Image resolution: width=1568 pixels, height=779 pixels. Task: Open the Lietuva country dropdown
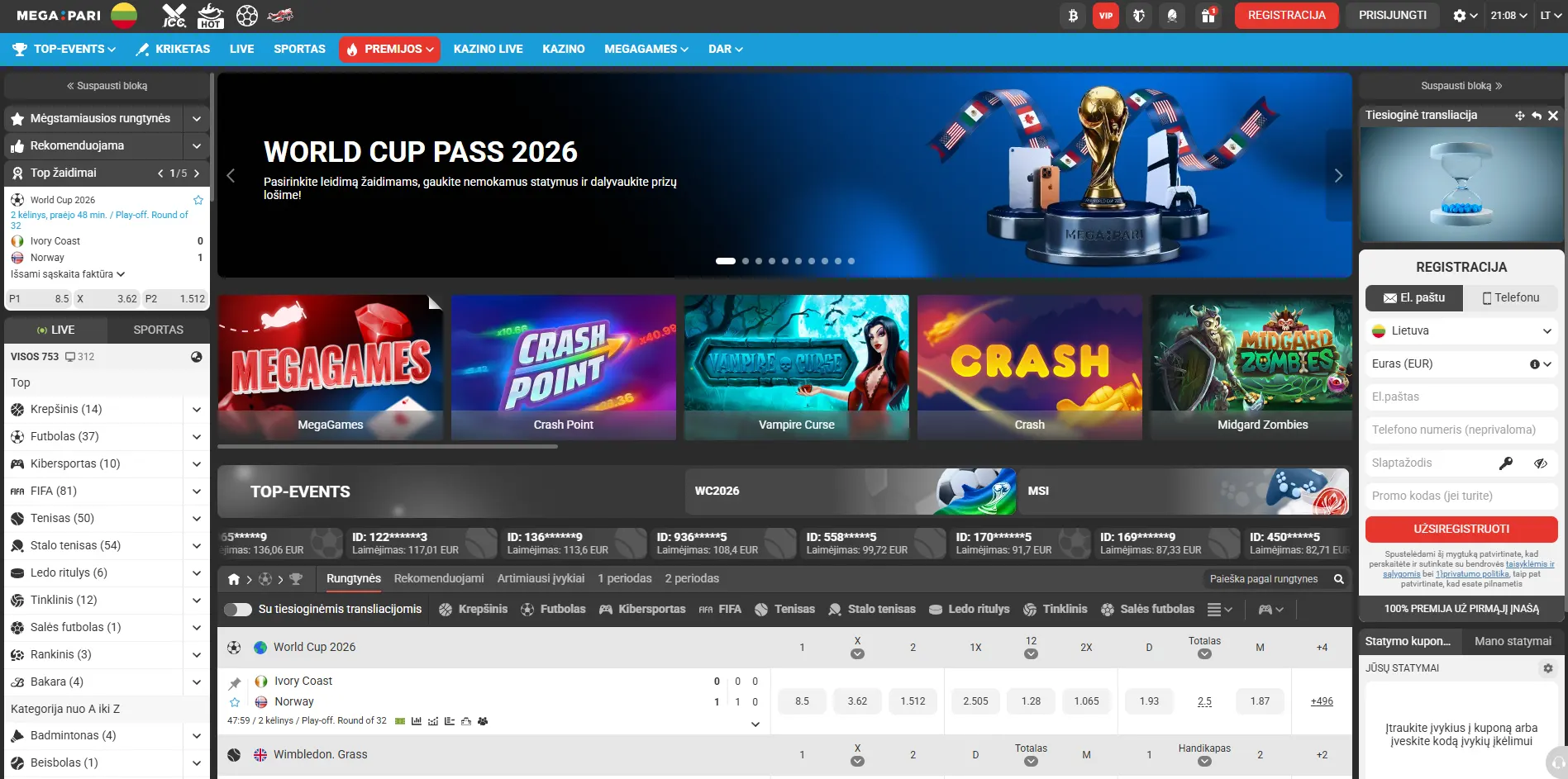pos(1461,331)
